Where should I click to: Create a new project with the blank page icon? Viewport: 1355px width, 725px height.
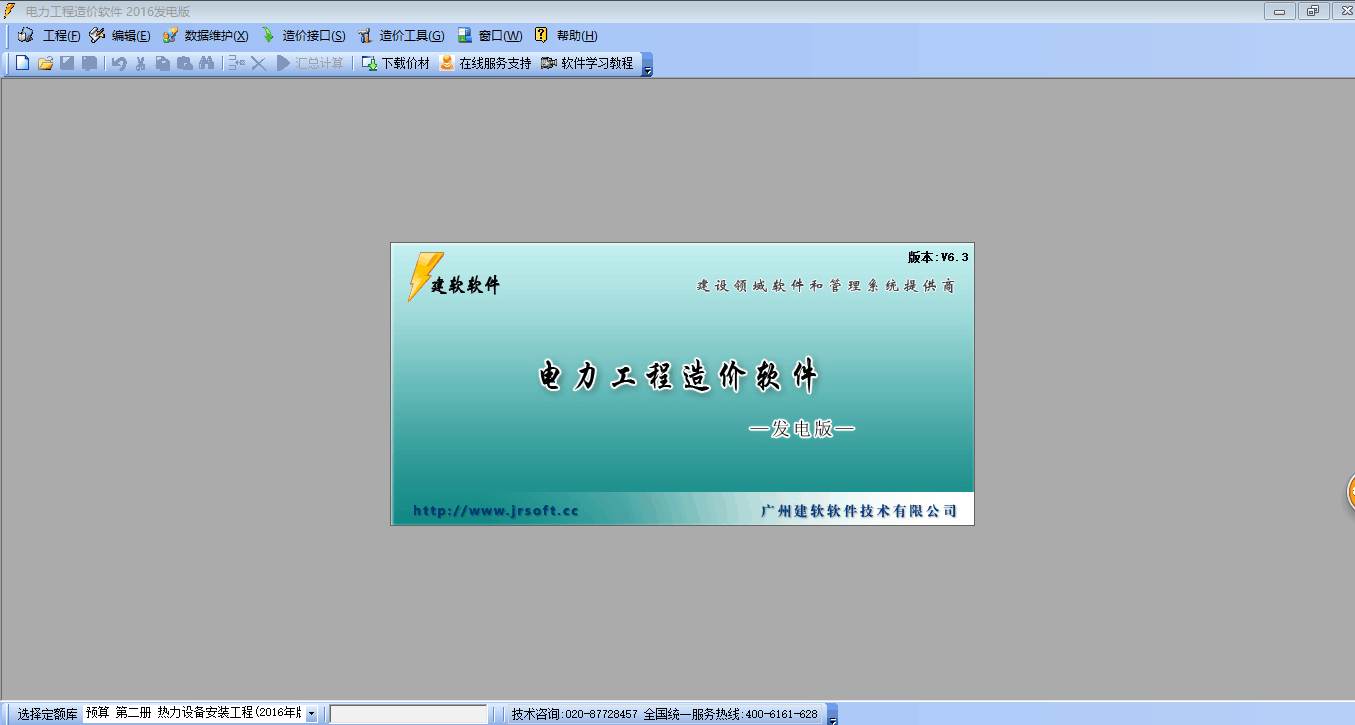tap(22, 63)
